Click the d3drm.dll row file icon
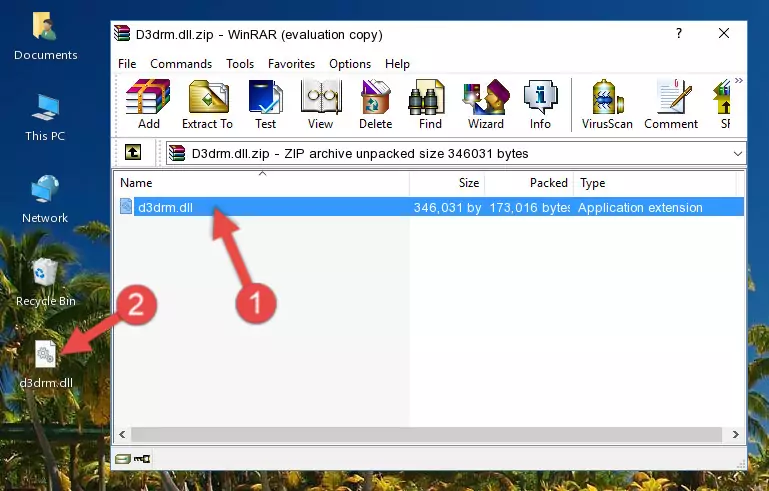The image size is (769, 491). pos(126,207)
